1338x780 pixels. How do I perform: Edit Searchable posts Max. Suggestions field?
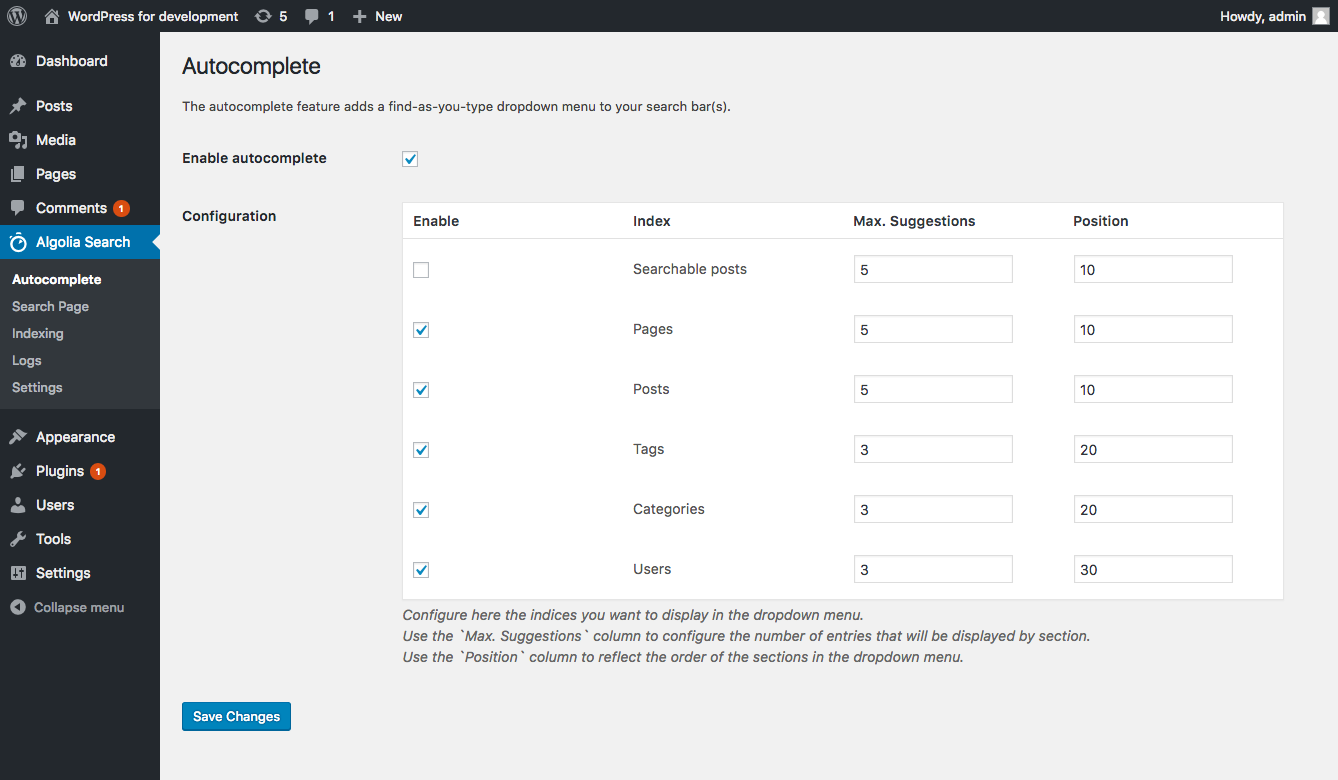pyautogui.click(x=933, y=269)
